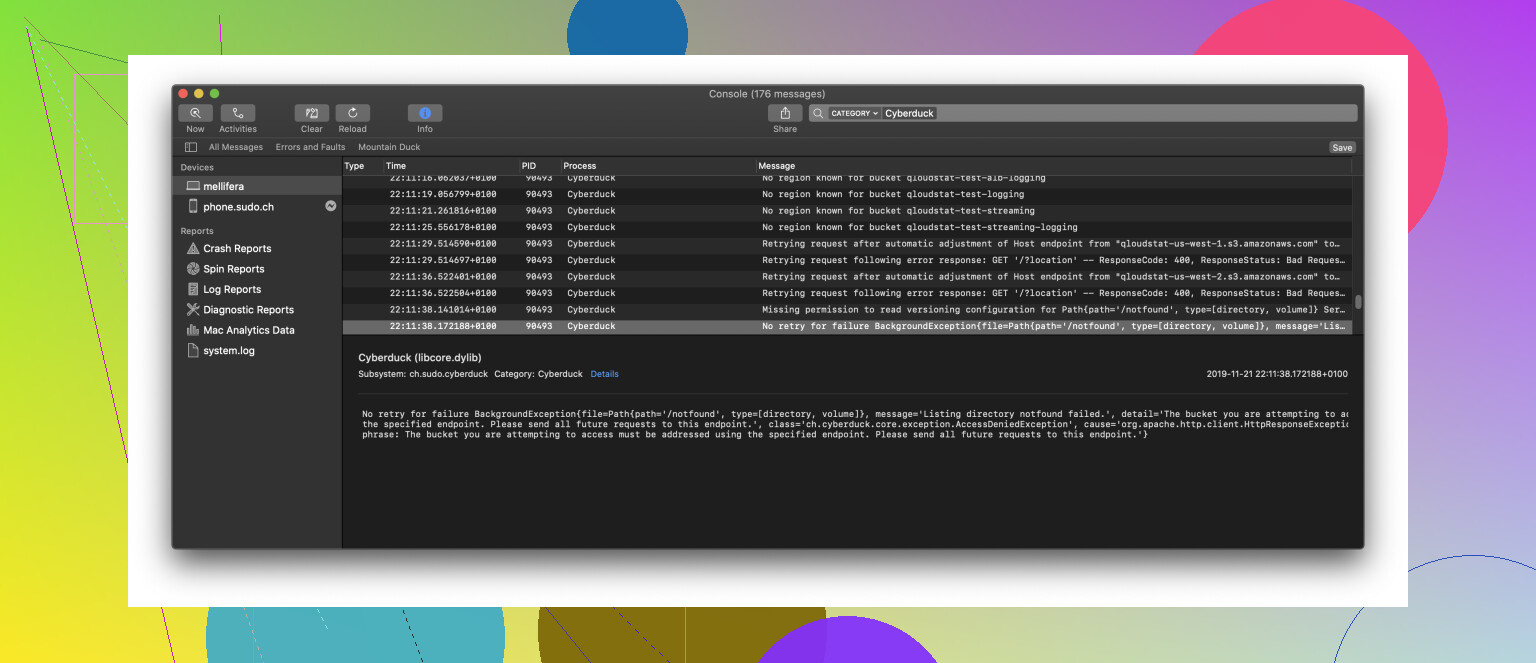
Task: Reload the log with Reload button
Action: (353, 114)
